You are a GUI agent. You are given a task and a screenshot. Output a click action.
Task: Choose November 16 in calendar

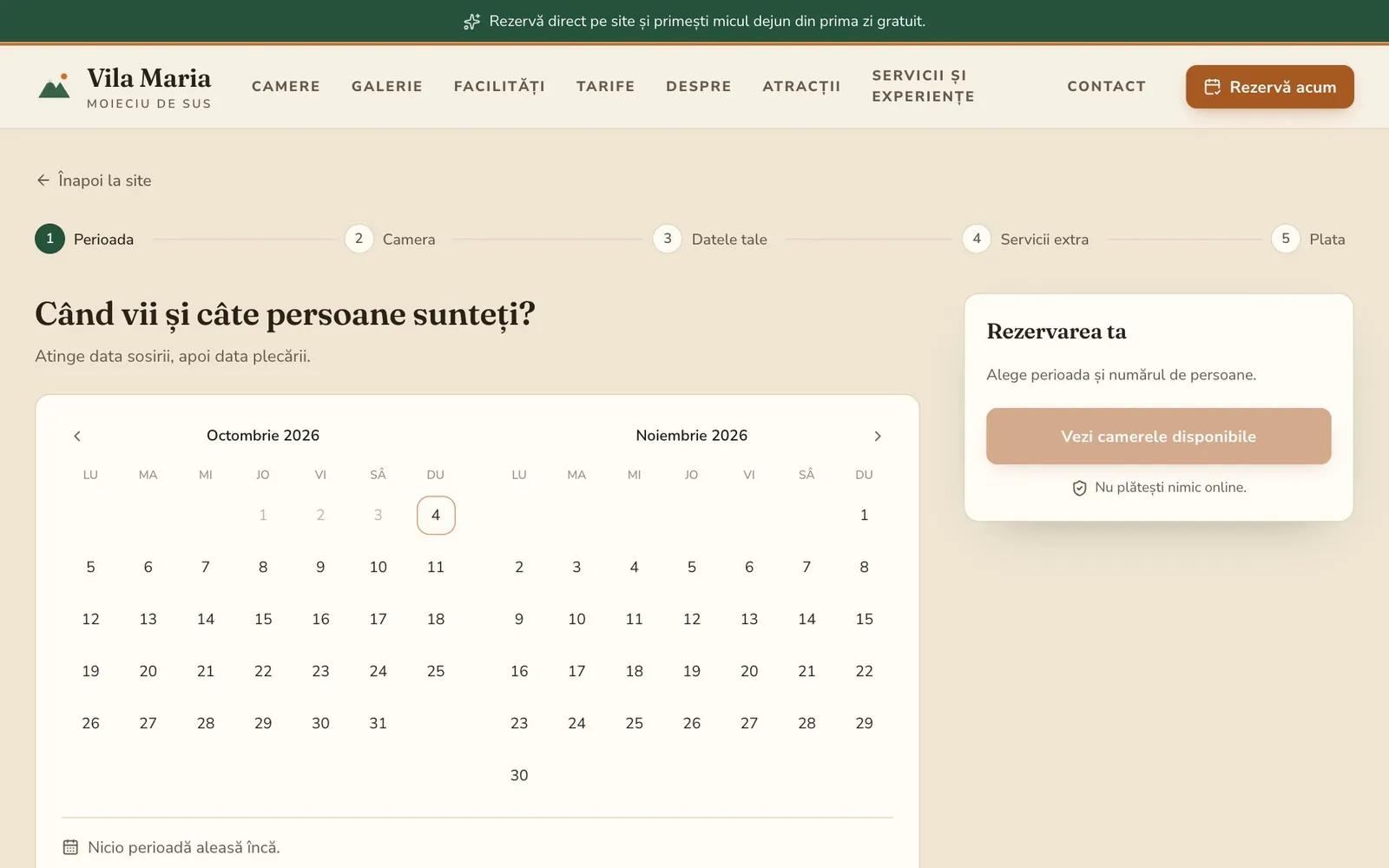pyautogui.click(x=519, y=671)
